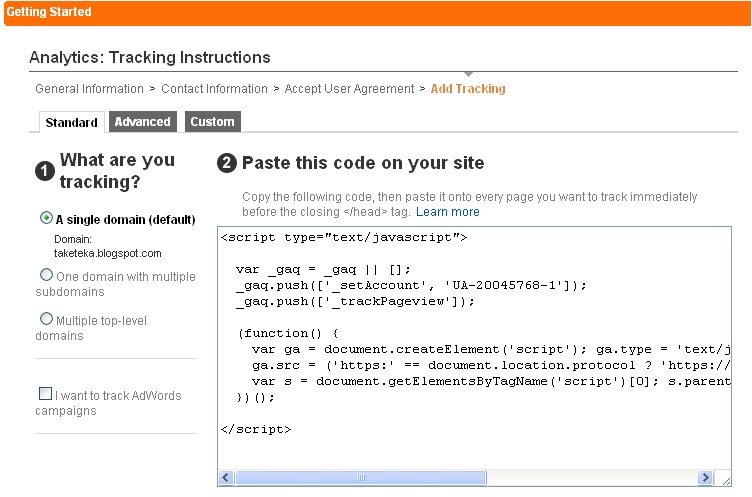The width and height of the screenshot is (752, 497).
Task: Select 'A single domain (default)' radio option
Action: click(x=46, y=218)
